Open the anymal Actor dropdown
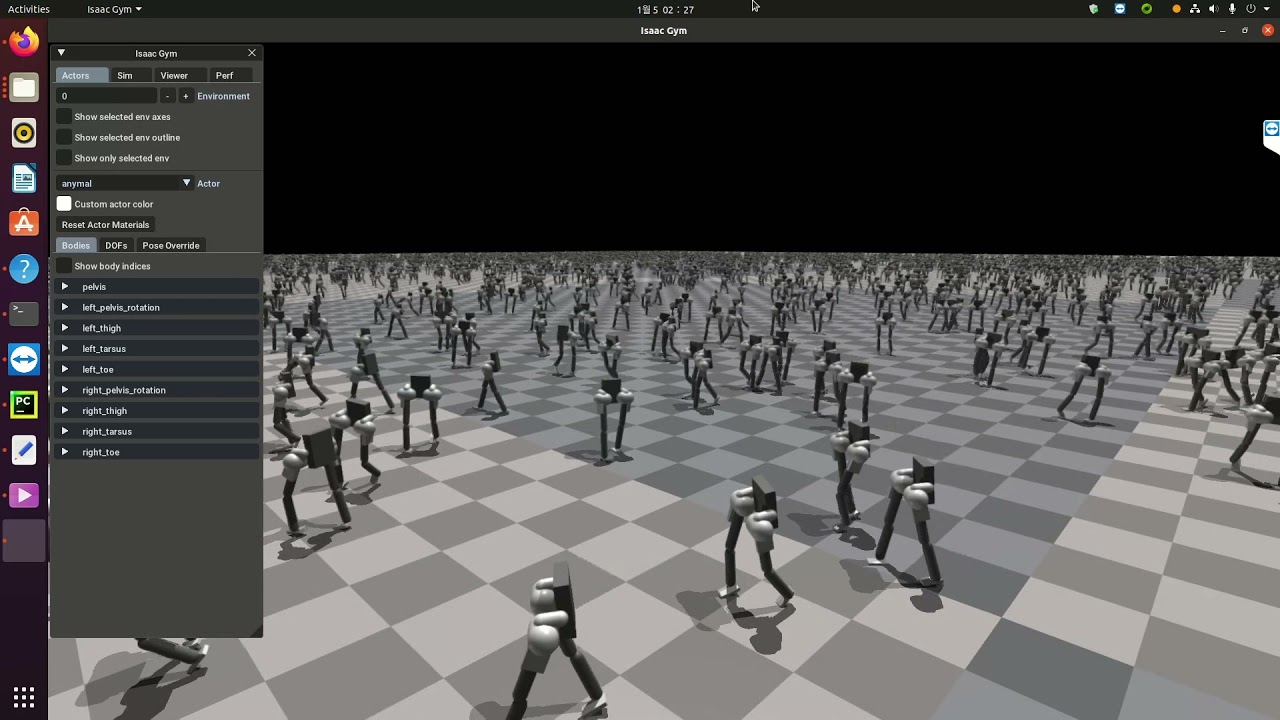The width and height of the screenshot is (1280, 720). click(125, 183)
